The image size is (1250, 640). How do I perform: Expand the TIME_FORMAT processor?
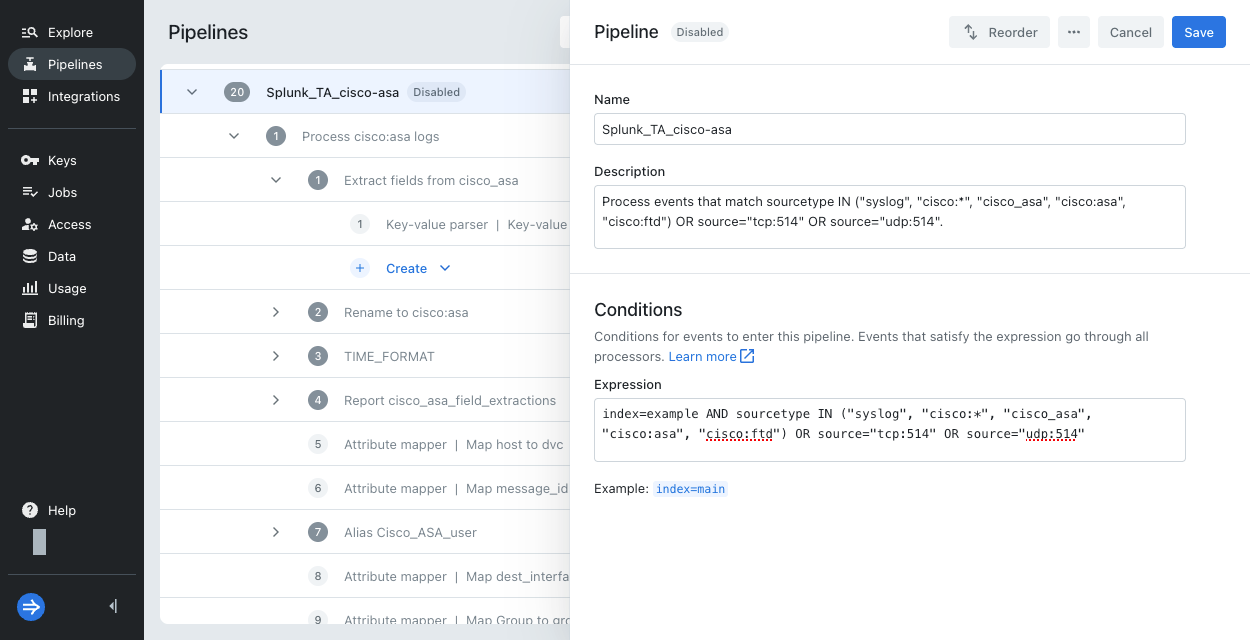click(276, 356)
